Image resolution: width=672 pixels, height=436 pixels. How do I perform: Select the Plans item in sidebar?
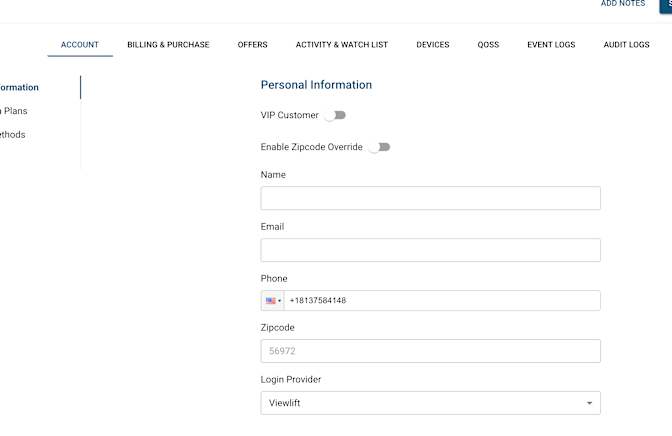coord(14,111)
